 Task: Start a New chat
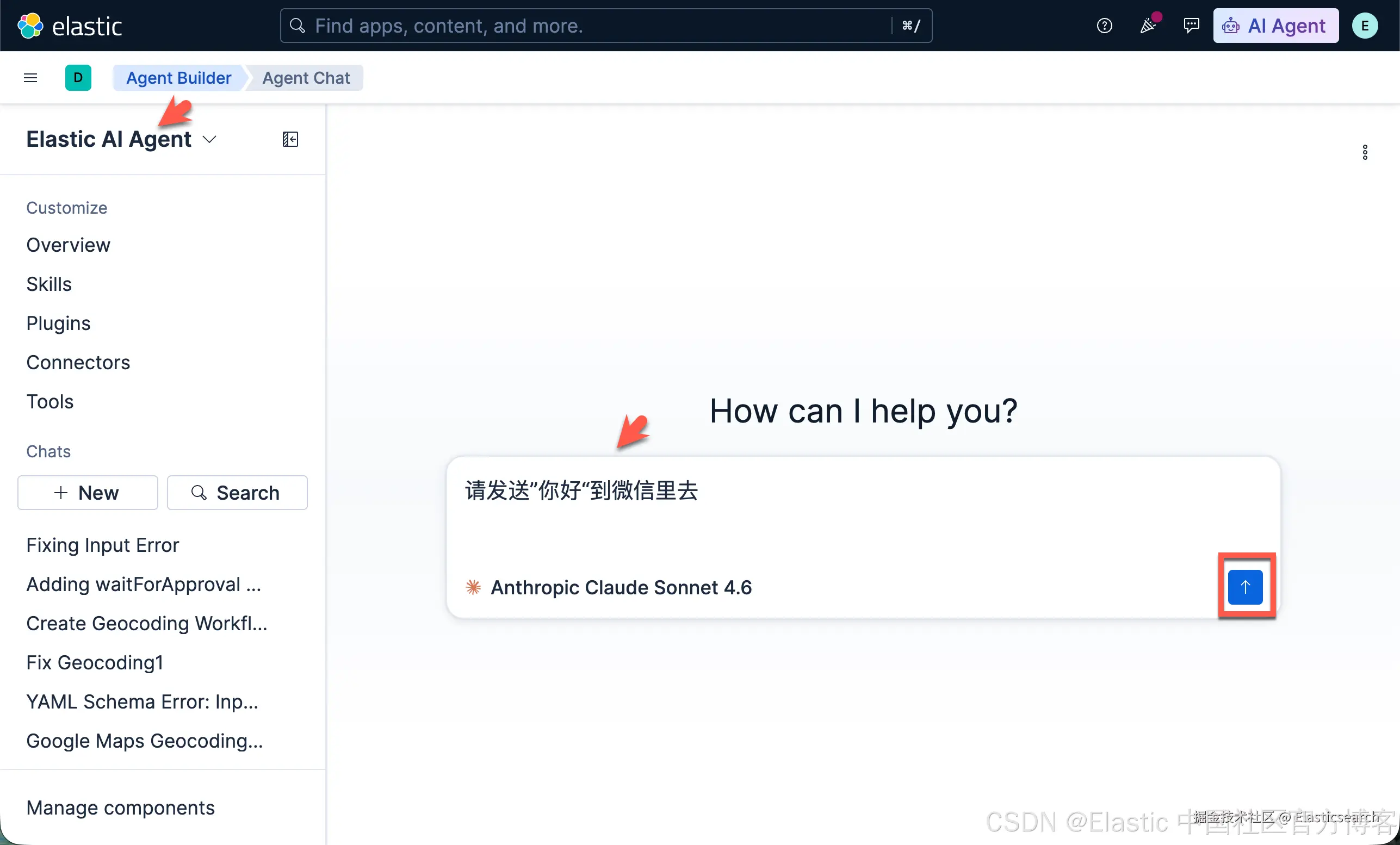pos(88,492)
